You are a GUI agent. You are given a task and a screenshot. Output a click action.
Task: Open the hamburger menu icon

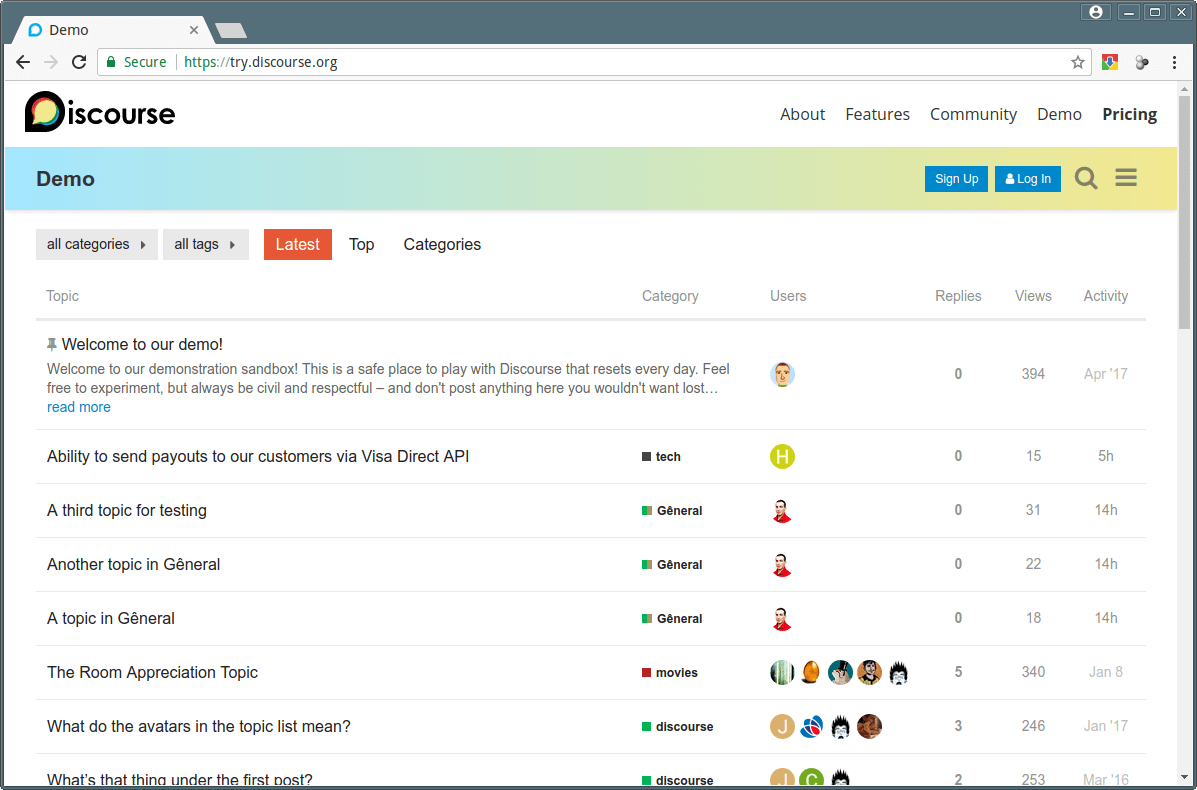[x=1126, y=179]
